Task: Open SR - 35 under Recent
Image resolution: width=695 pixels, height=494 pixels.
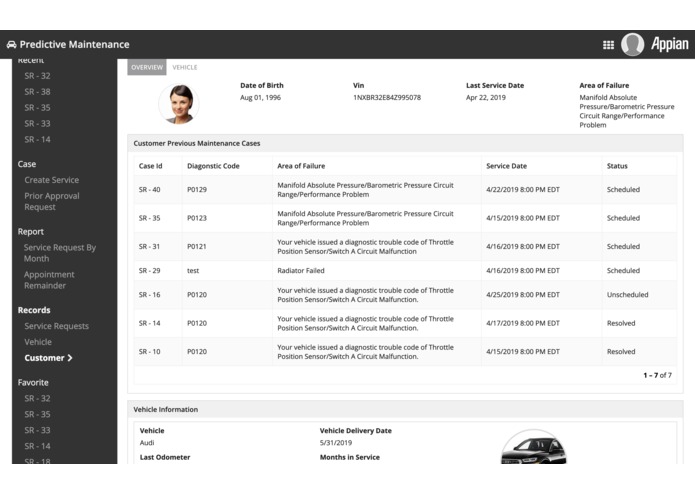Action: [37, 108]
